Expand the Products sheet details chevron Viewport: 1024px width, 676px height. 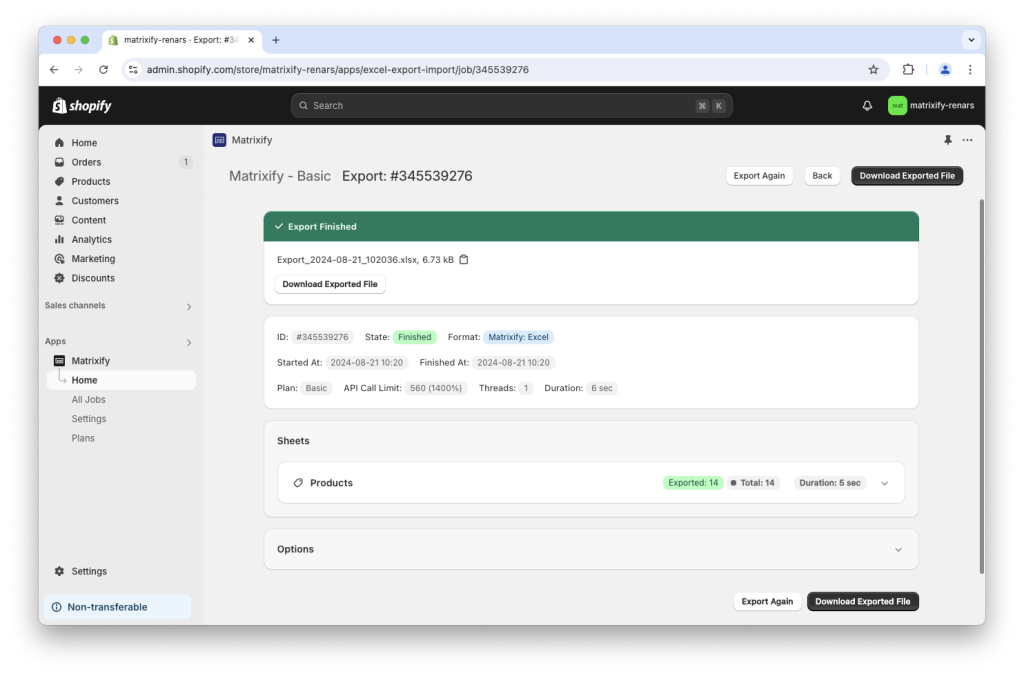[884, 482]
